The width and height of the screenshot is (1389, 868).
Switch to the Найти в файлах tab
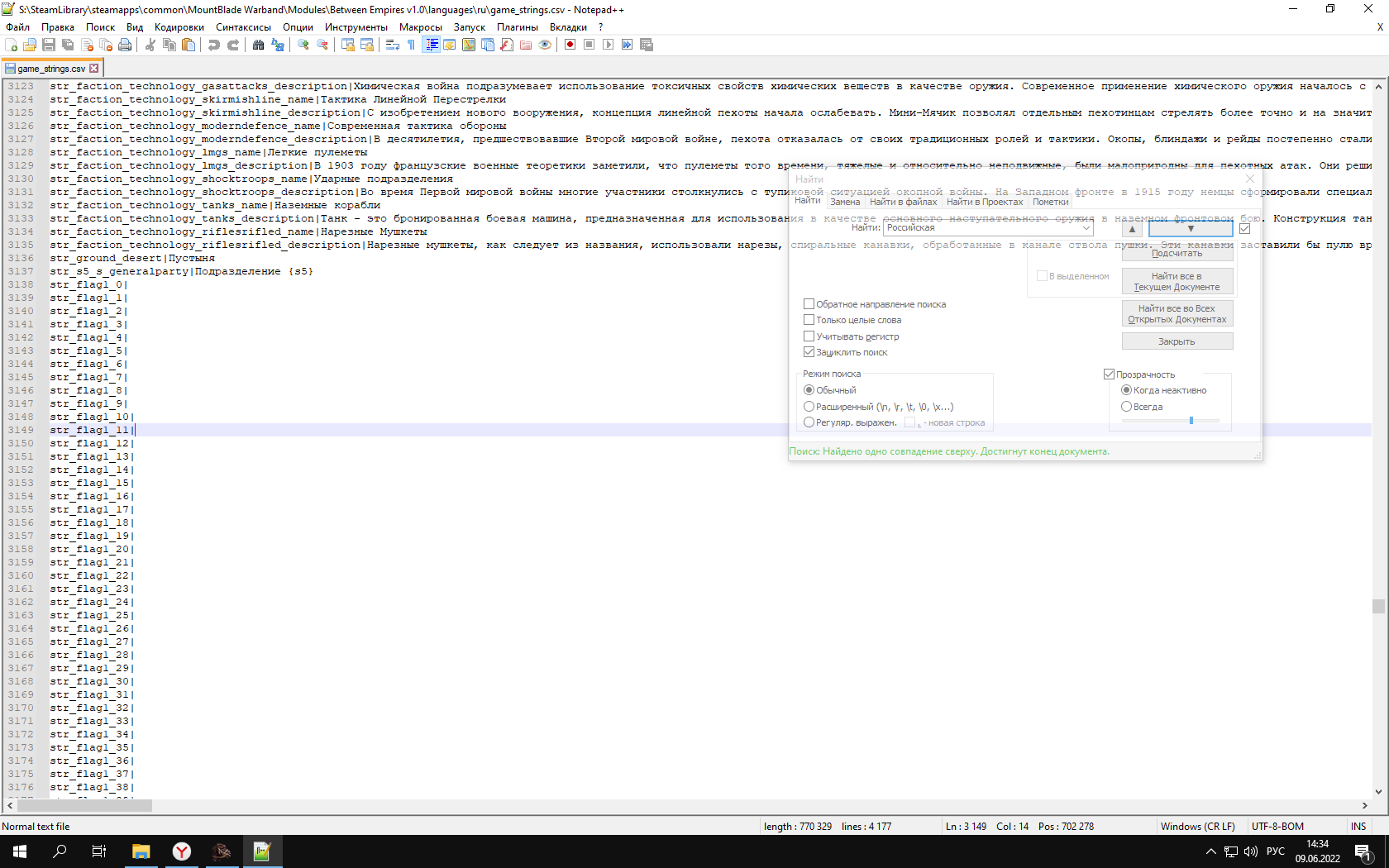904,202
